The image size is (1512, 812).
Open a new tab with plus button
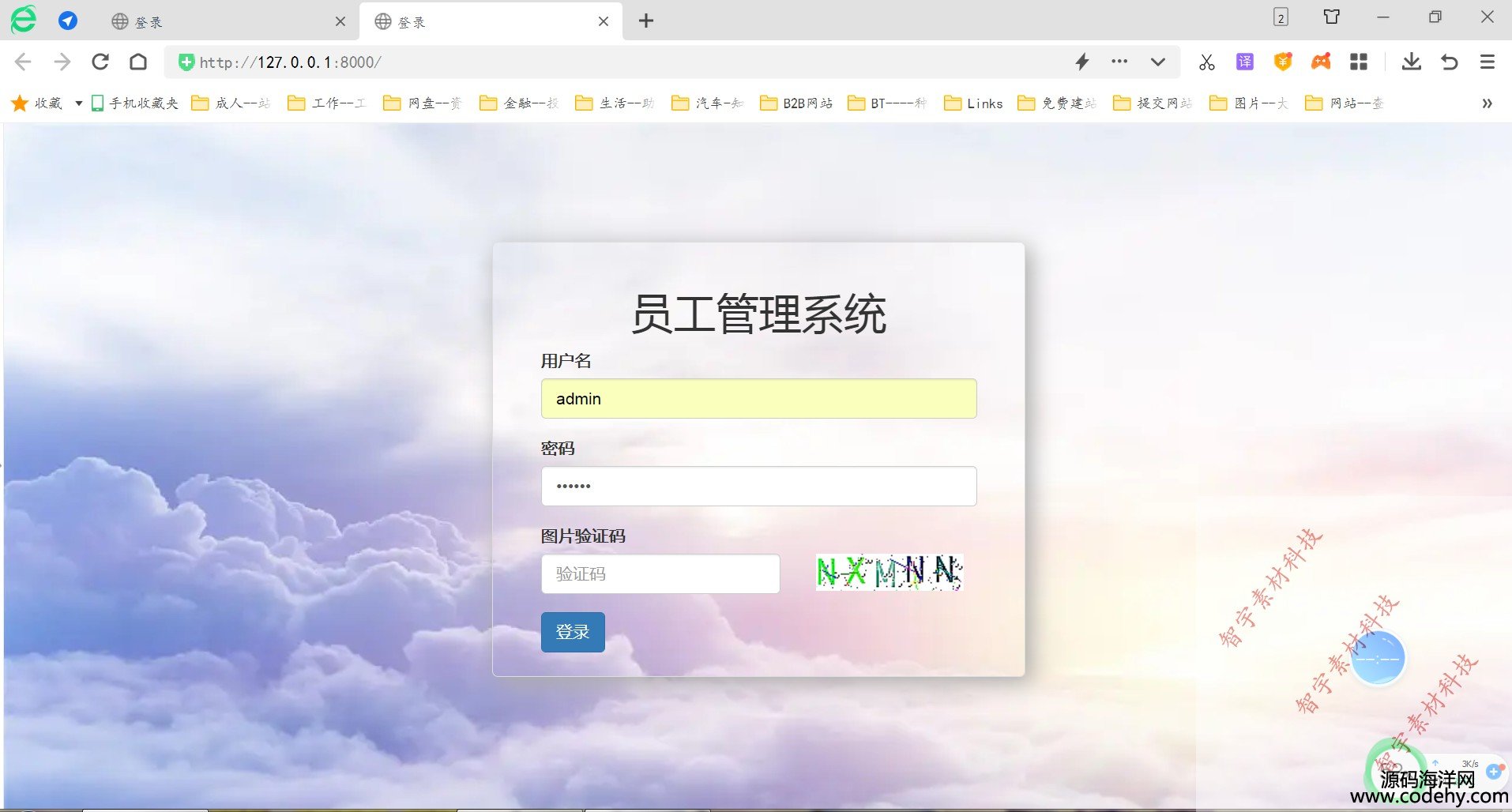pyautogui.click(x=646, y=21)
